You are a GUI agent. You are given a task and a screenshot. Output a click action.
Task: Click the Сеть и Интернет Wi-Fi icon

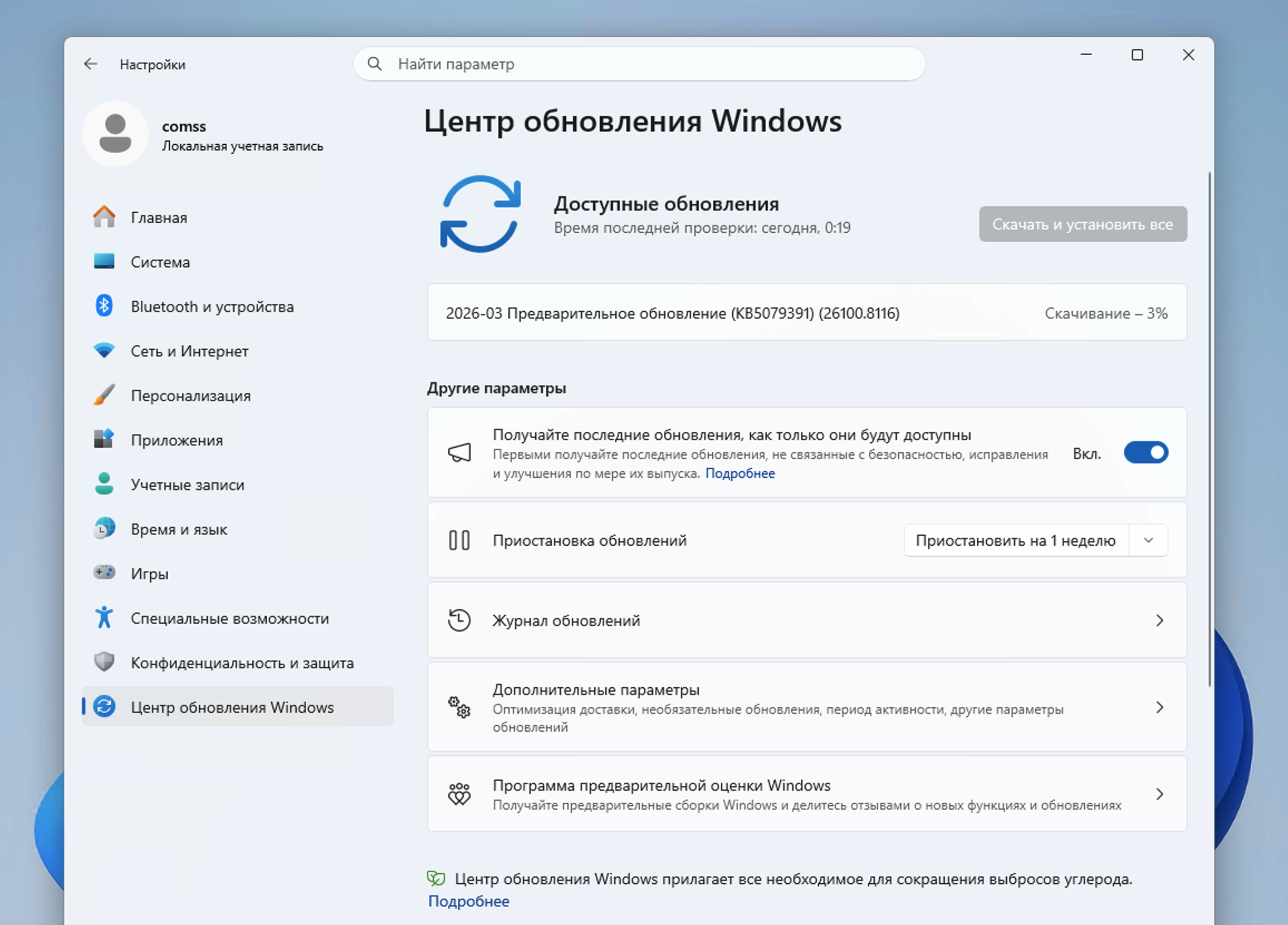pyautogui.click(x=104, y=350)
